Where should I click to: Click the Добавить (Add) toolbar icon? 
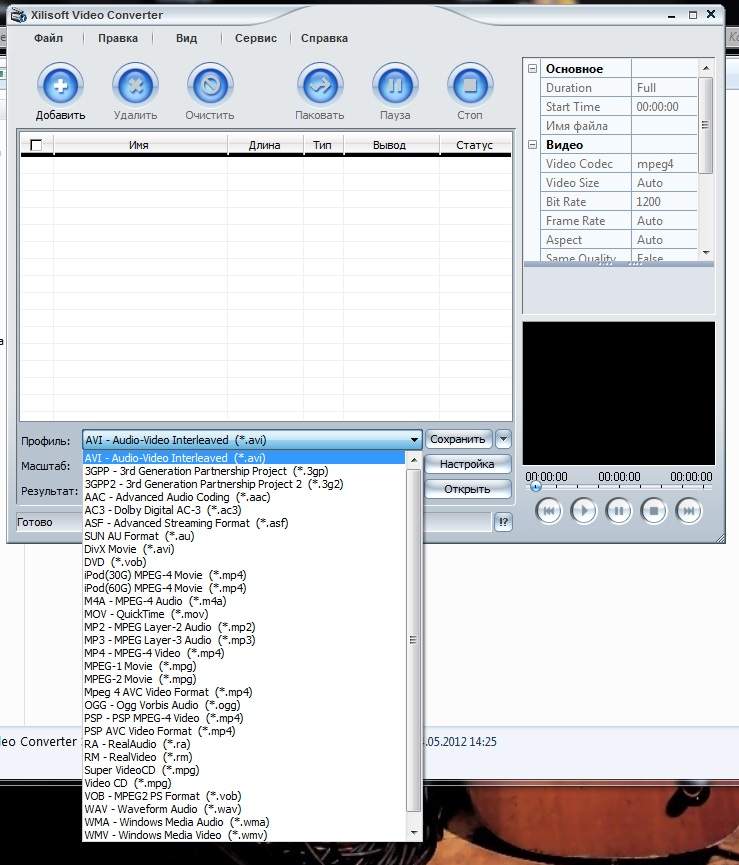click(61, 86)
